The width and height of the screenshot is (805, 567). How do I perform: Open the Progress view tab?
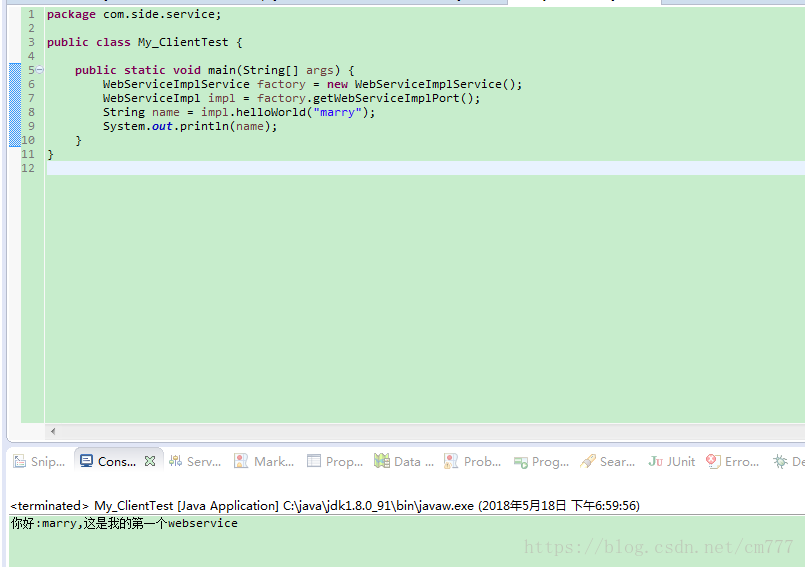click(542, 461)
